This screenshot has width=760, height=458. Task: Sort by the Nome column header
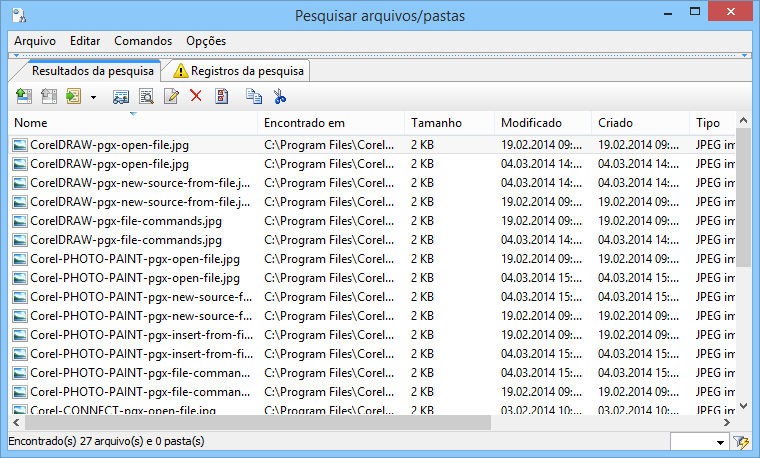[x=133, y=123]
